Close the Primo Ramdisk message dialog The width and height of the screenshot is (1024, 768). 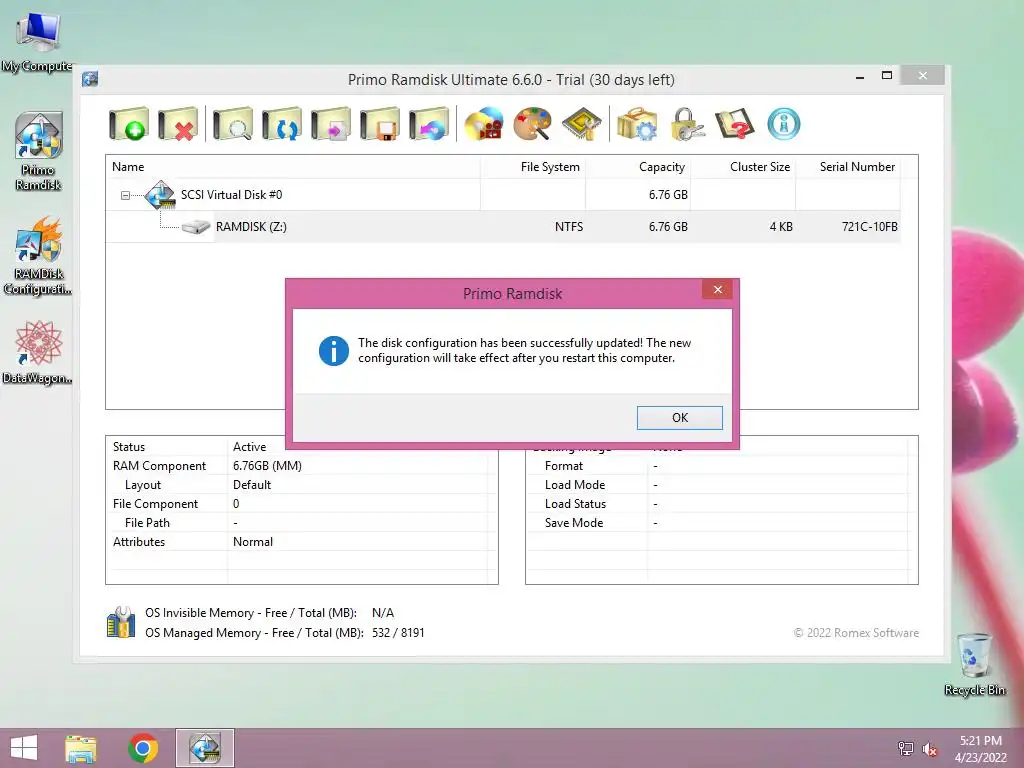click(718, 289)
